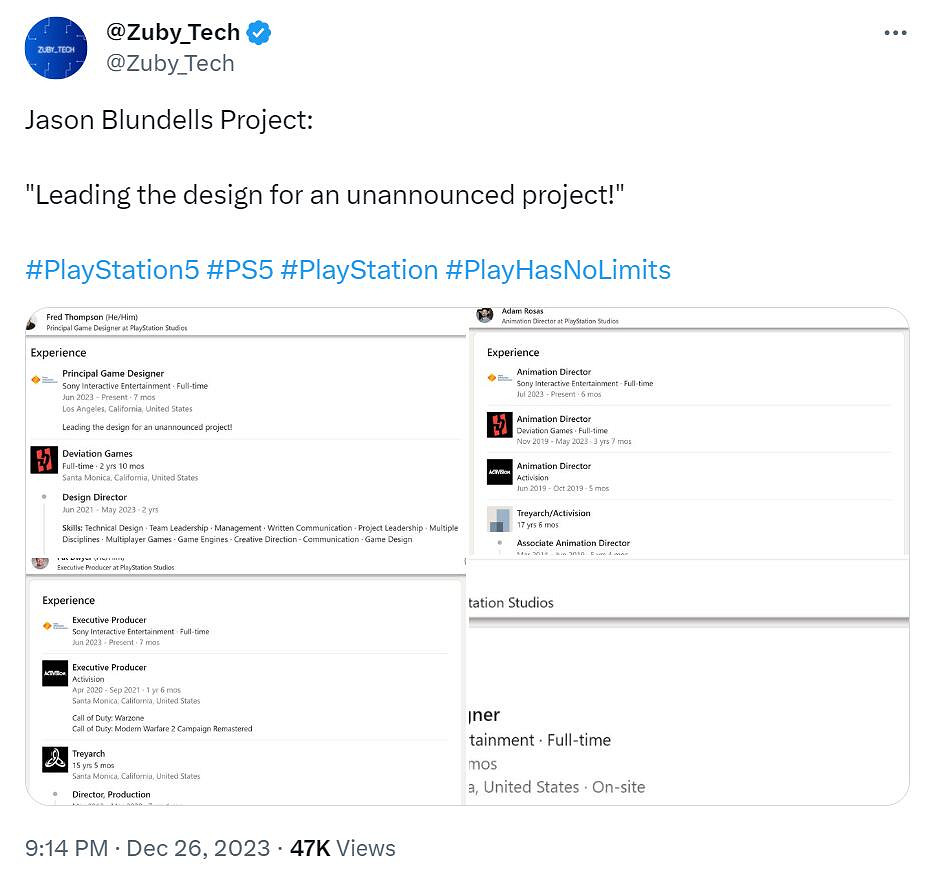934x887 pixels.
Task: Click the Activision logo beside Executive Producer
Action: [55, 673]
